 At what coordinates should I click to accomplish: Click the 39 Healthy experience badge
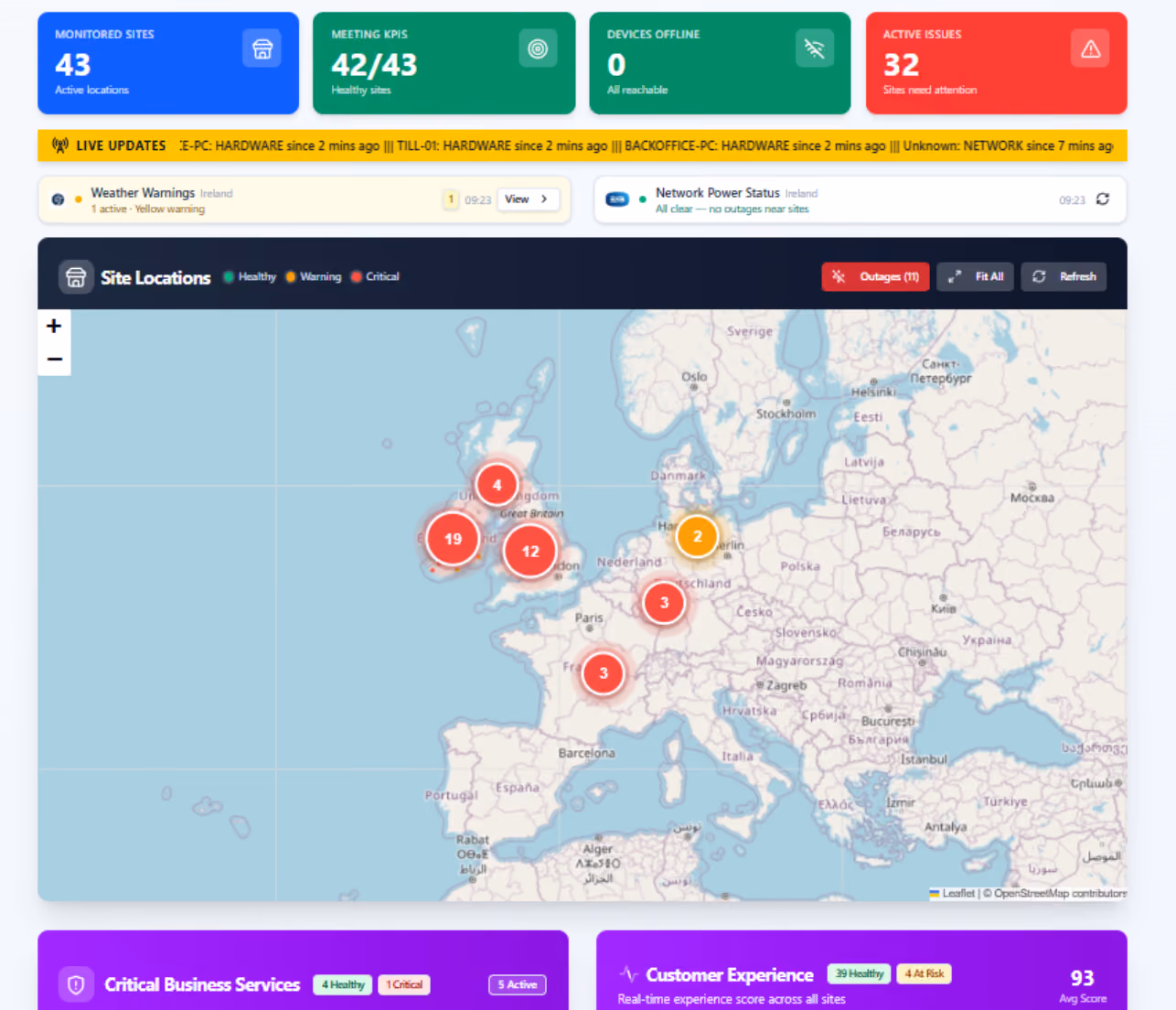pyautogui.click(x=859, y=973)
